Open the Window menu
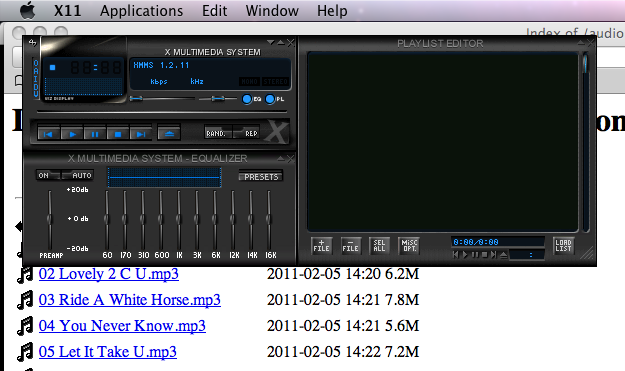This screenshot has height=371, width=625. tap(272, 11)
